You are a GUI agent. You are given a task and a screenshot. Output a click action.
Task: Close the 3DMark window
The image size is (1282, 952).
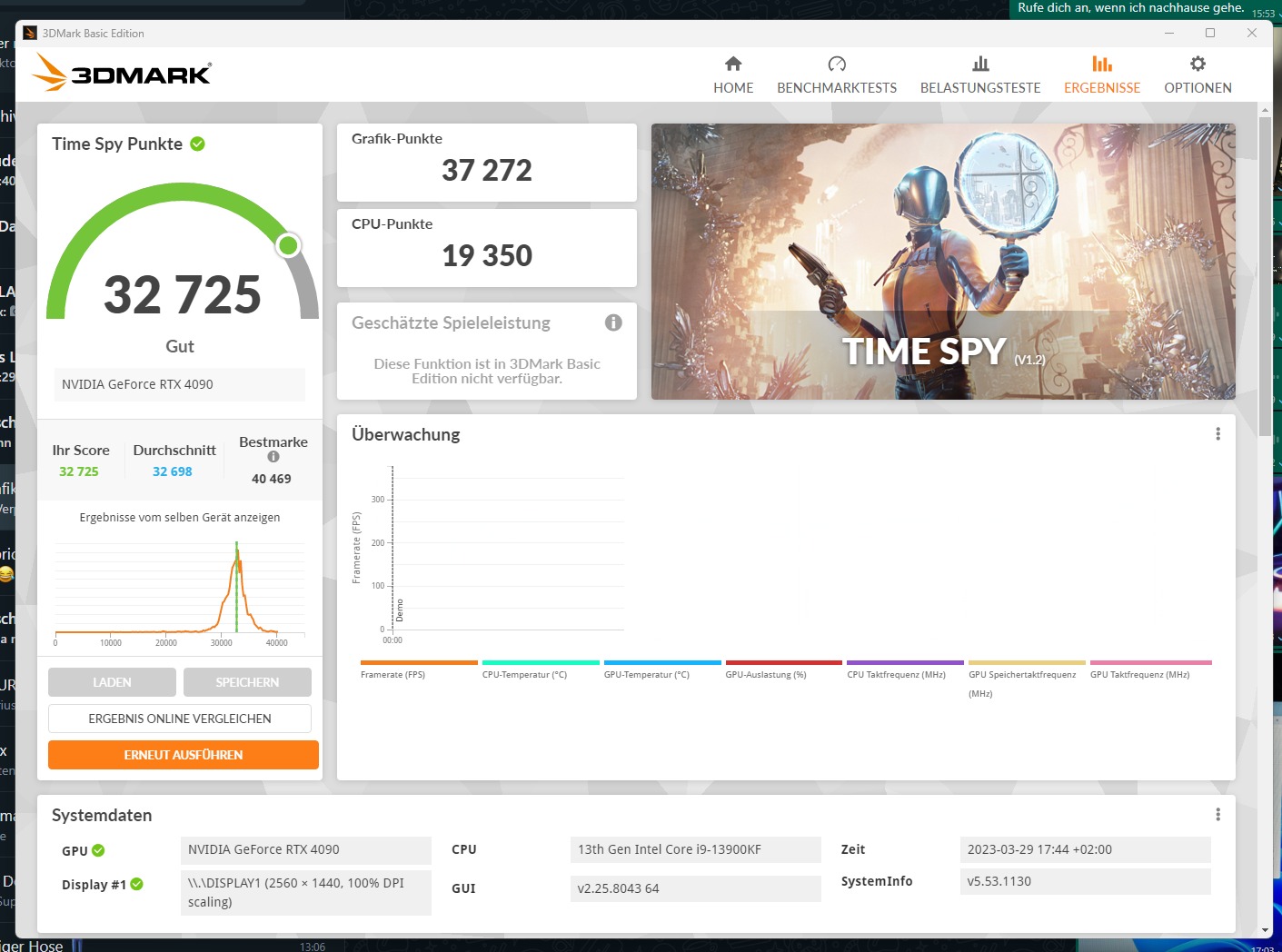coord(1252,33)
